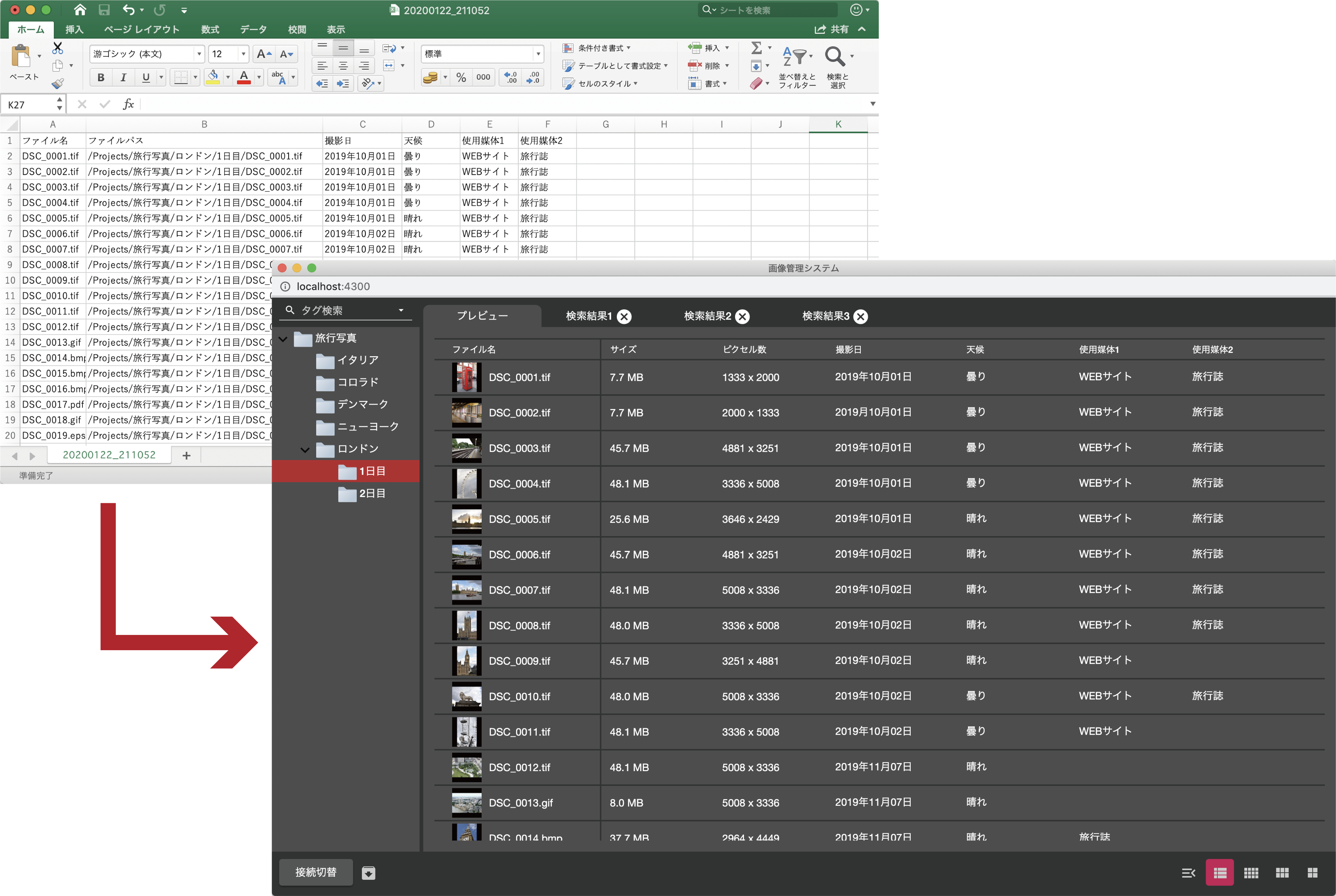Click the archive box icon beside 接続切替
The width and height of the screenshot is (1336, 896).
tap(369, 873)
